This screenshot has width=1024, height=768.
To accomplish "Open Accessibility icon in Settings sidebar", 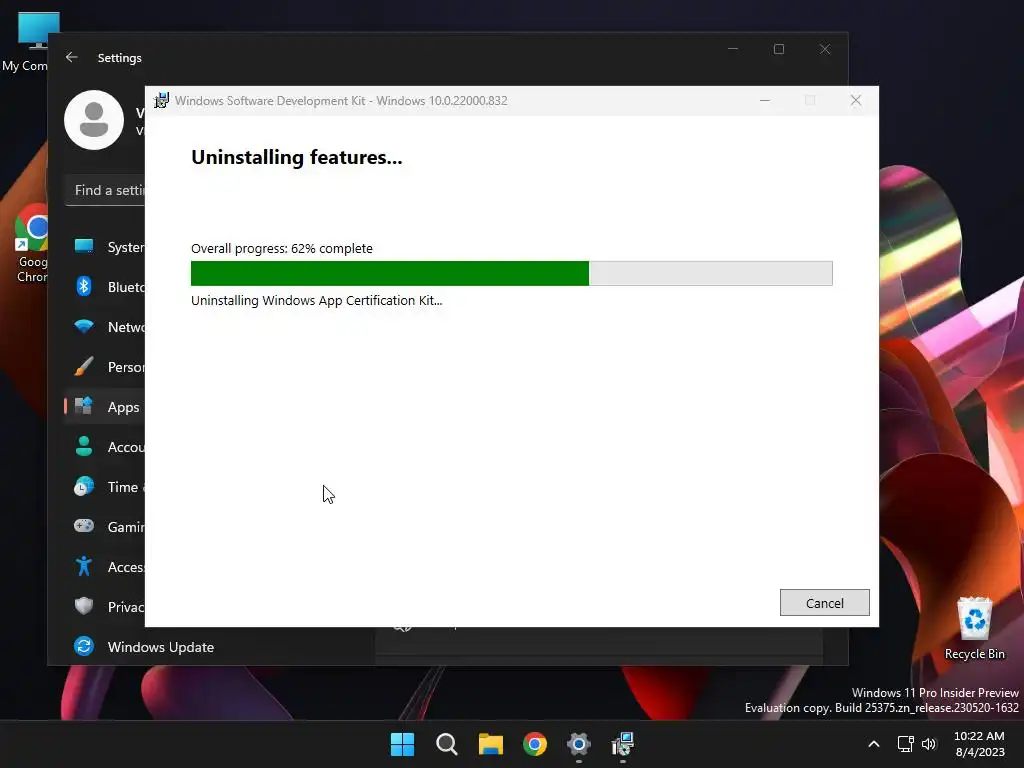I will tap(84, 566).
